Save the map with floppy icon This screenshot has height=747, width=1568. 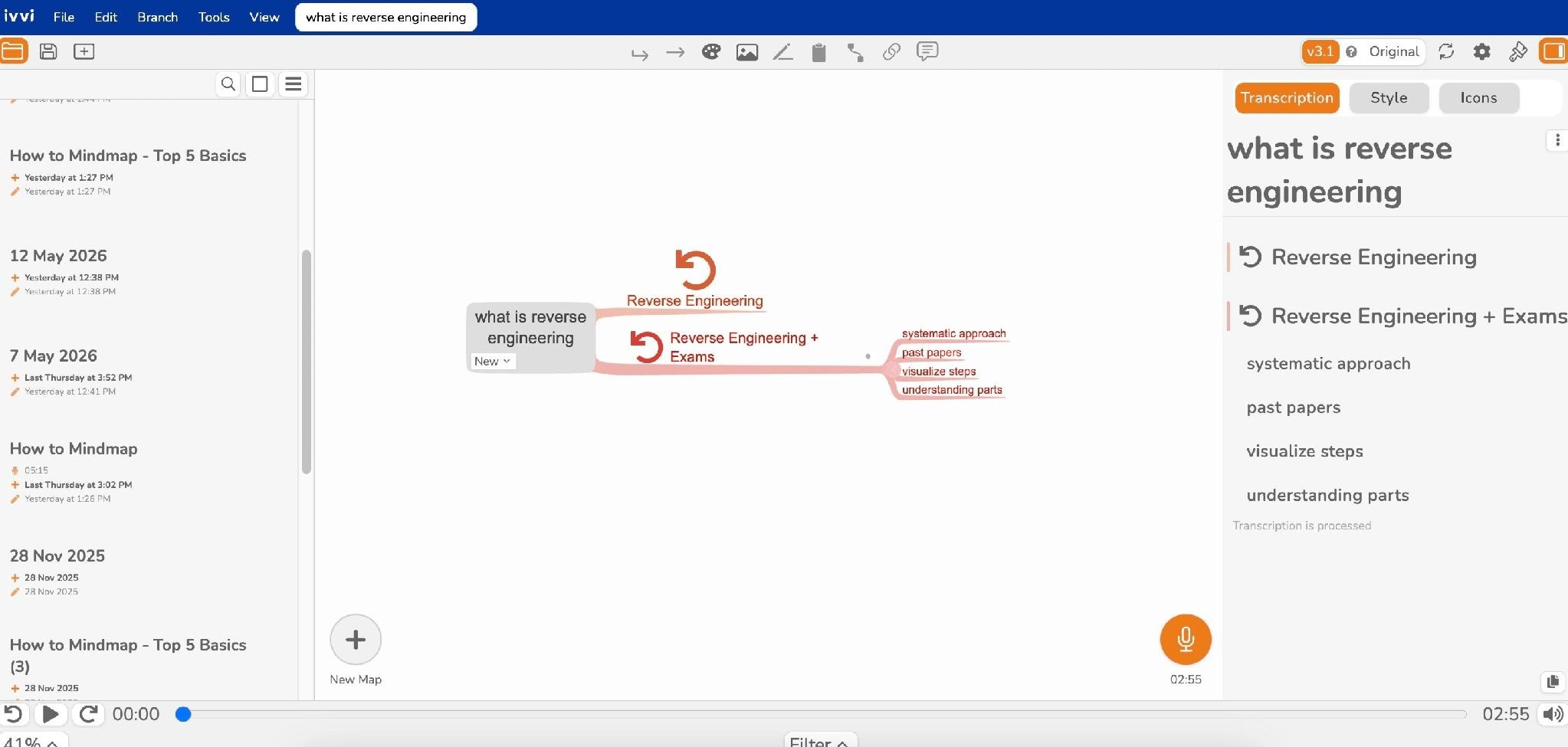point(48,51)
